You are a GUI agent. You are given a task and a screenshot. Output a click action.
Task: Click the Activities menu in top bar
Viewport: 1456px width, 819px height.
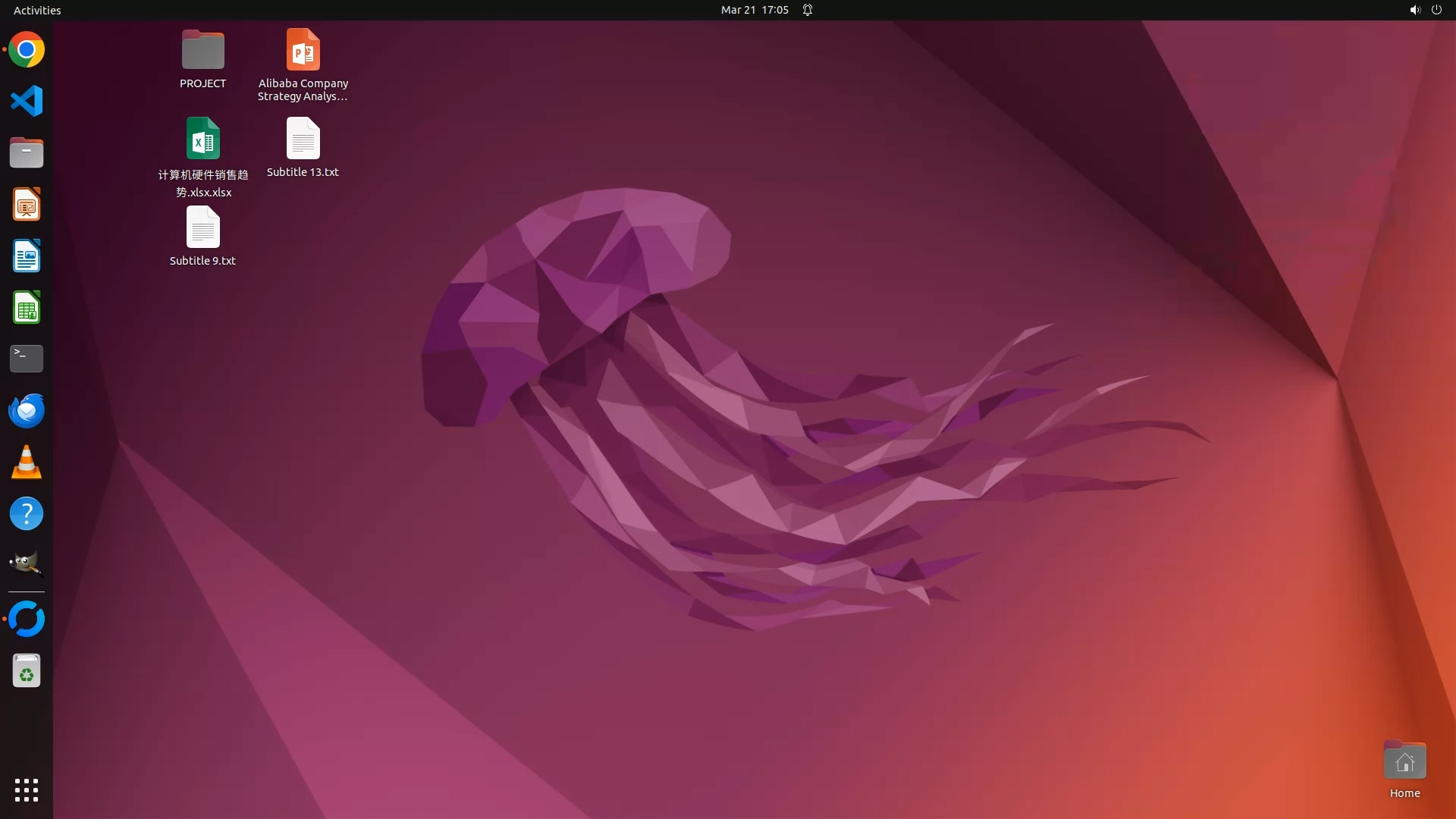point(37,10)
